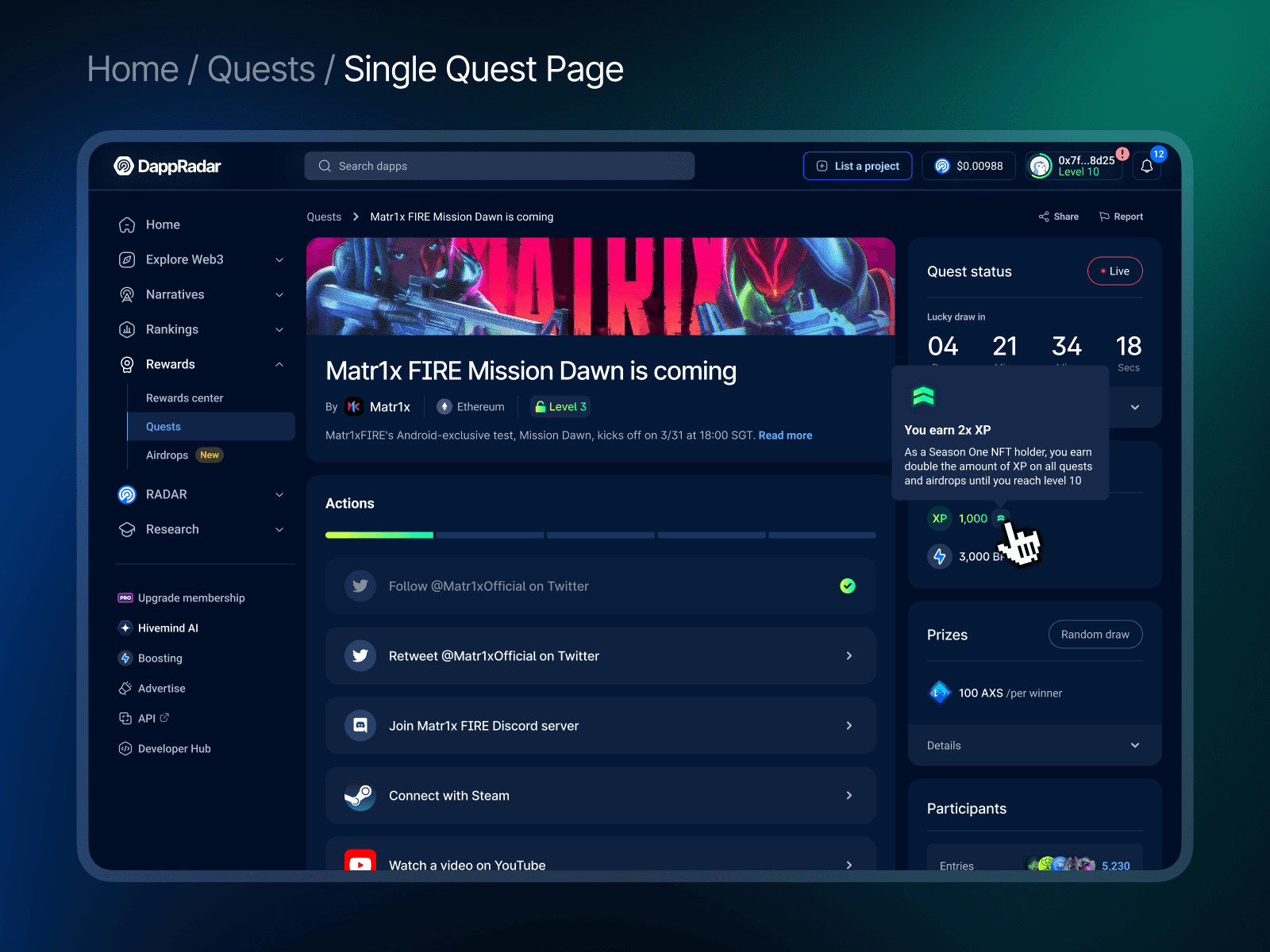This screenshot has width=1270, height=952.
Task: Click the Matr1x project logo
Action: click(x=354, y=406)
